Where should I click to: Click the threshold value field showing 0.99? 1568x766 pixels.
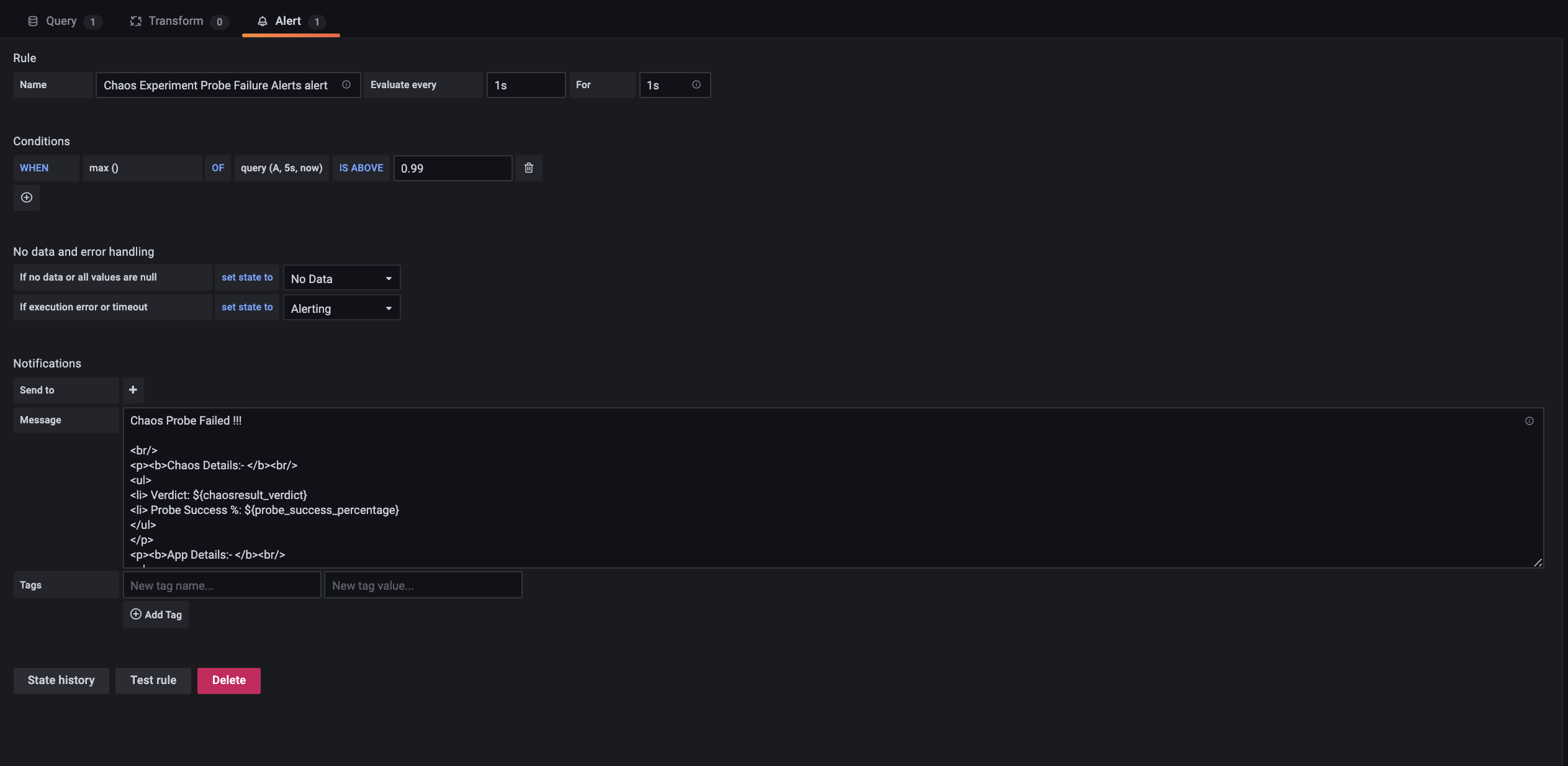point(453,168)
